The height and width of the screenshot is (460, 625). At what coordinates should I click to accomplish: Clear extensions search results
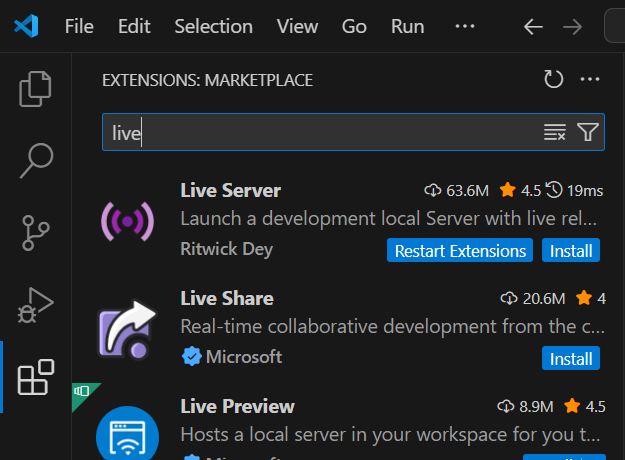pos(554,132)
